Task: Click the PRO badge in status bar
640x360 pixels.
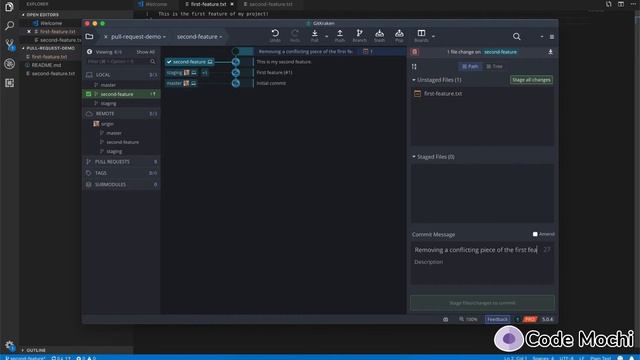Action: [x=530, y=320]
